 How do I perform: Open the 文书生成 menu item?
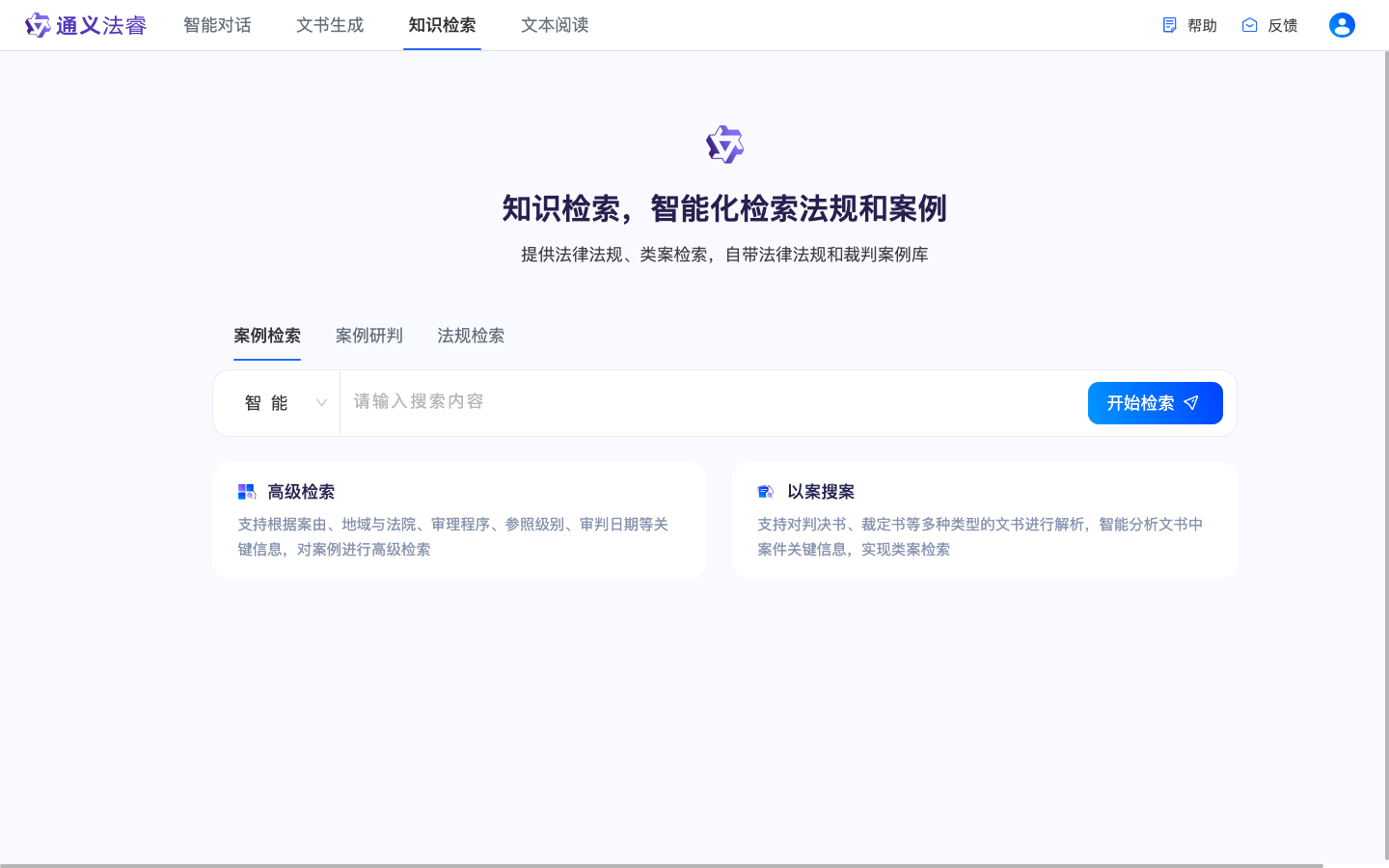pyautogui.click(x=330, y=25)
